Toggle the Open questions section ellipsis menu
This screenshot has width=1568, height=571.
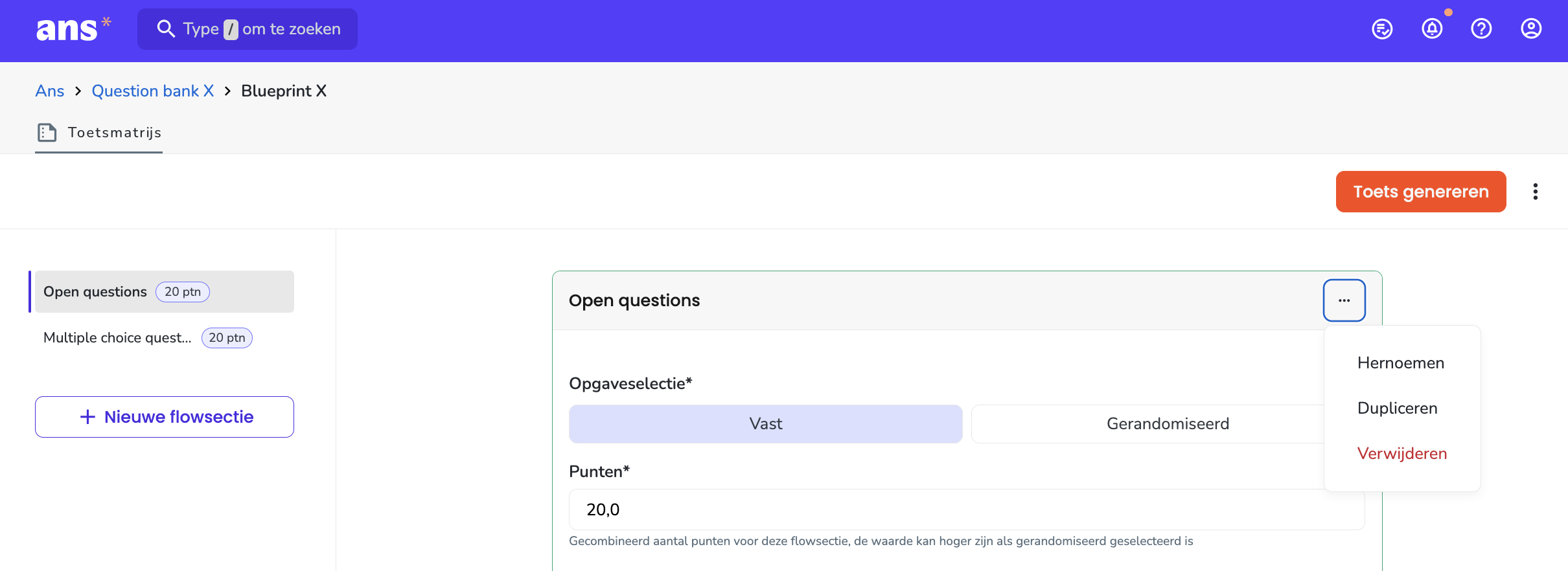(1344, 300)
